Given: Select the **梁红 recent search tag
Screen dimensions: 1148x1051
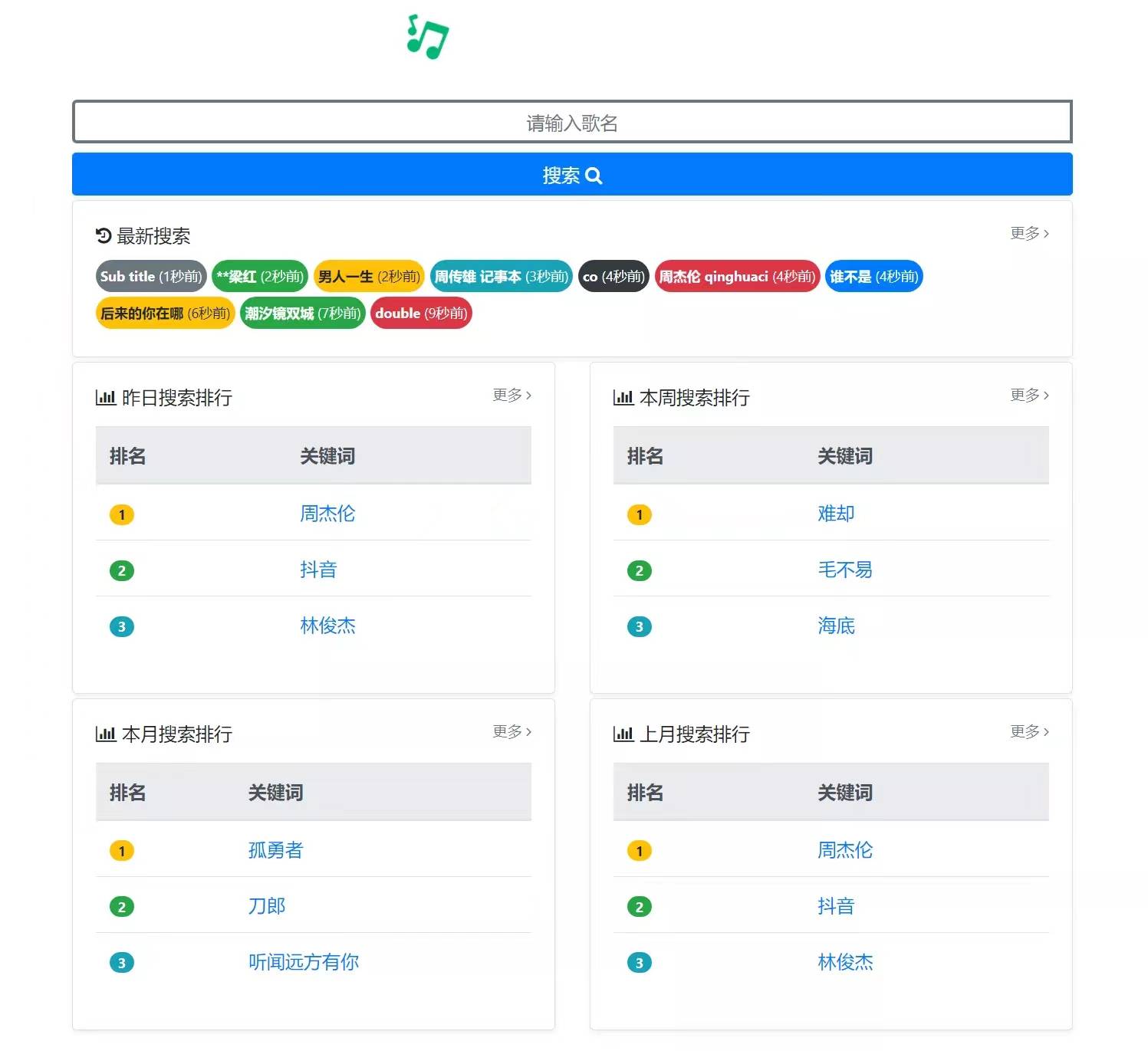Looking at the screenshot, I should coord(260,277).
